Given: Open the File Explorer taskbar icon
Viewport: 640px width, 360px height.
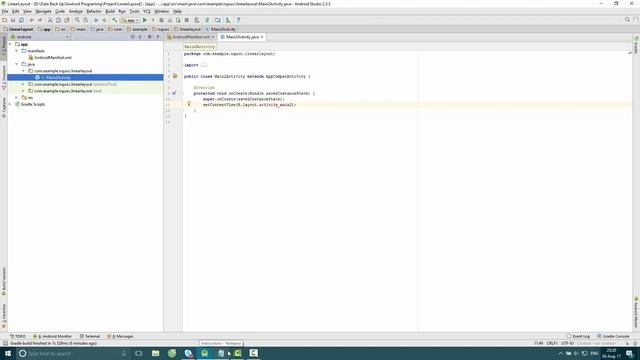Looking at the screenshot, I should pos(156,353).
